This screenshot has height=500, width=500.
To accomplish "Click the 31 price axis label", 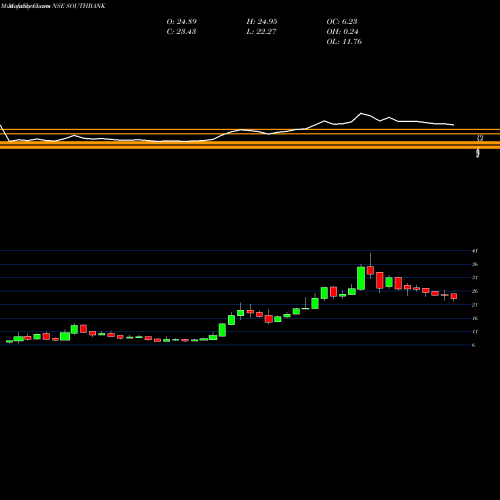I will click(x=475, y=277).
